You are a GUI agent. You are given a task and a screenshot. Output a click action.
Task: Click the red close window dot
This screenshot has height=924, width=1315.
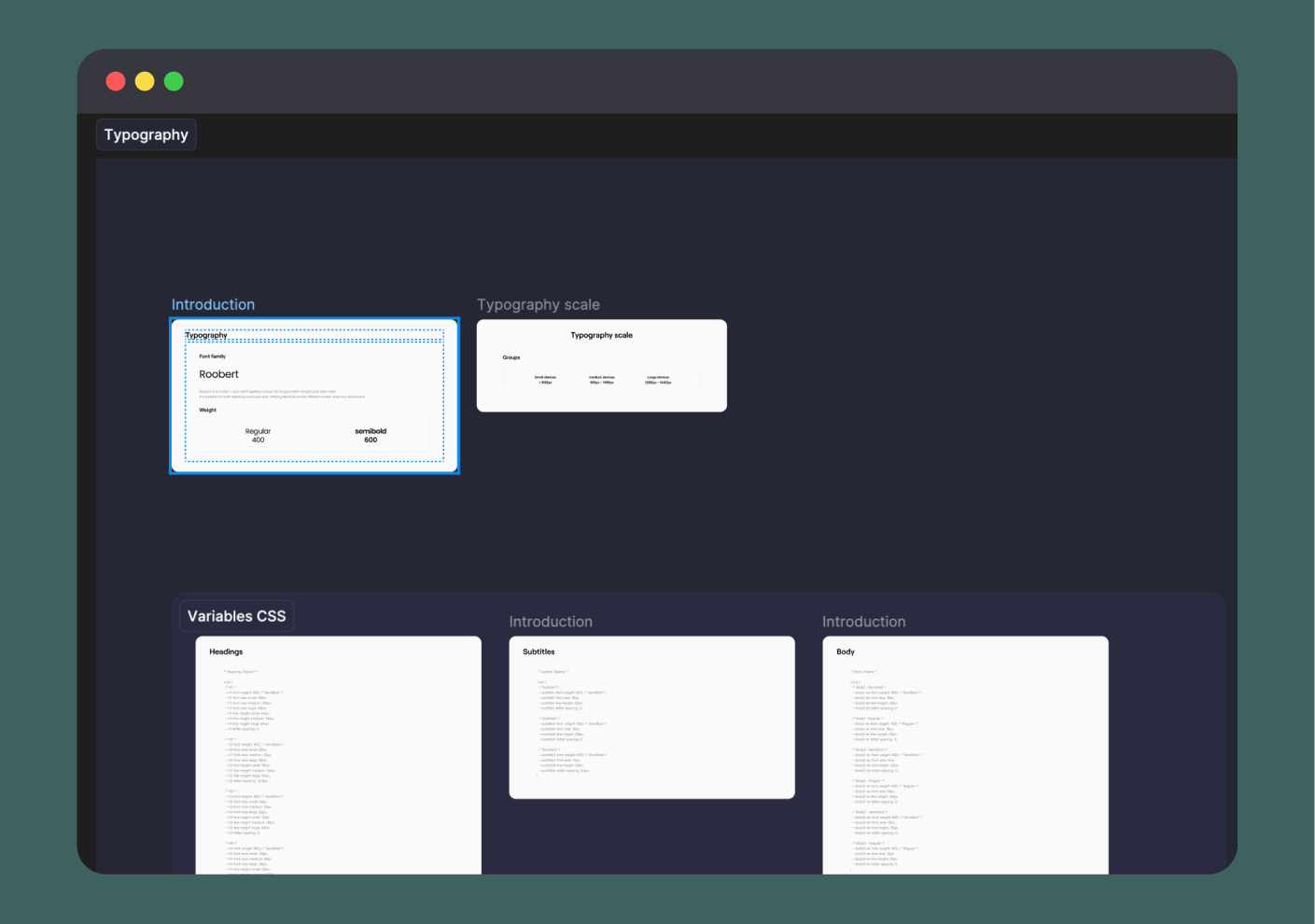click(x=116, y=81)
